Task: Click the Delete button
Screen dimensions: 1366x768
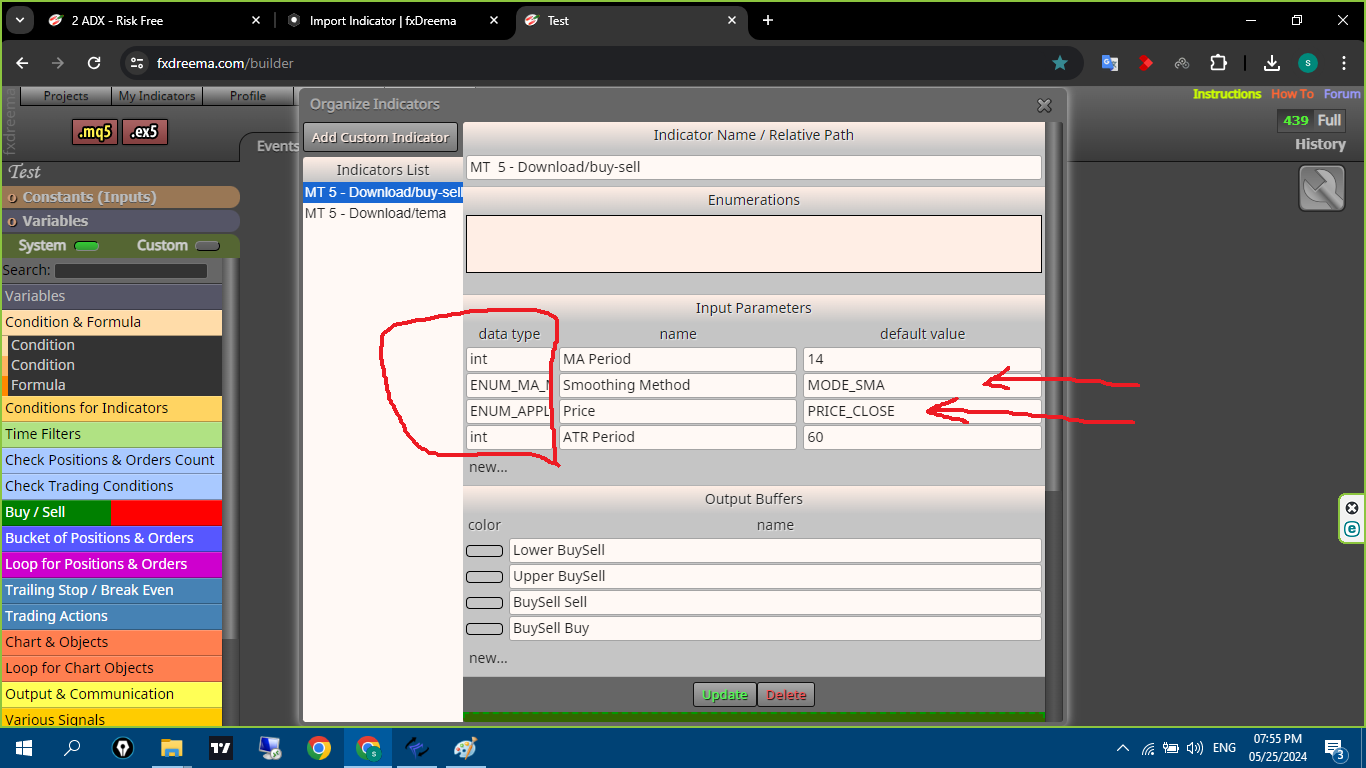Action: (x=786, y=695)
